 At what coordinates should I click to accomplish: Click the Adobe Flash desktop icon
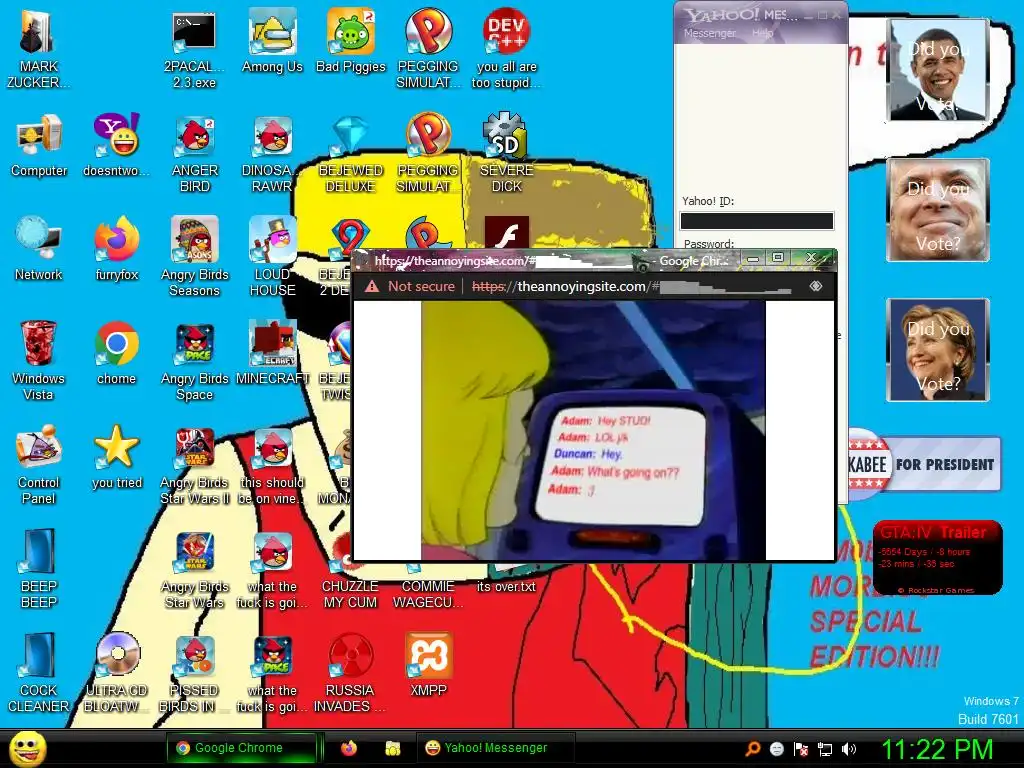[x=507, y=232]
